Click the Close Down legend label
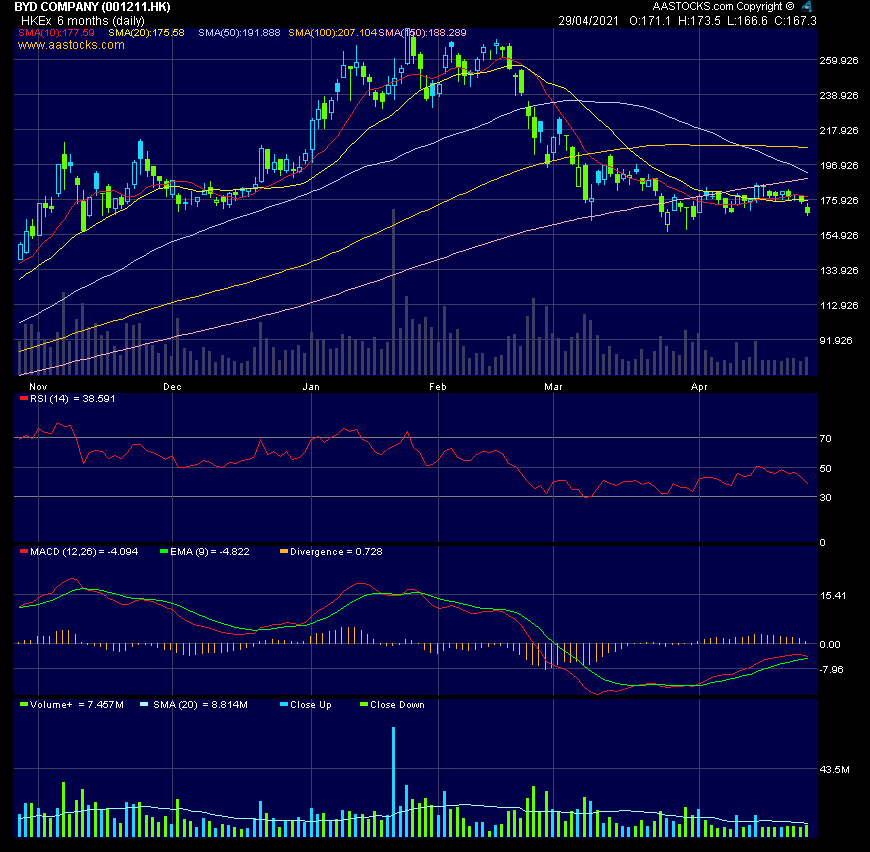 tap(397, 704)
